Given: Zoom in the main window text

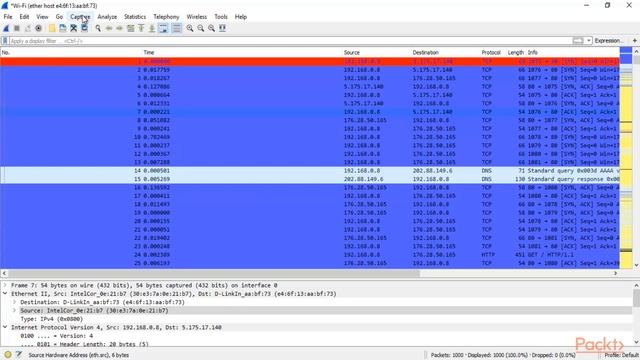Looking at the screenshot, I should pyautogui.click(x=190, y=28).
